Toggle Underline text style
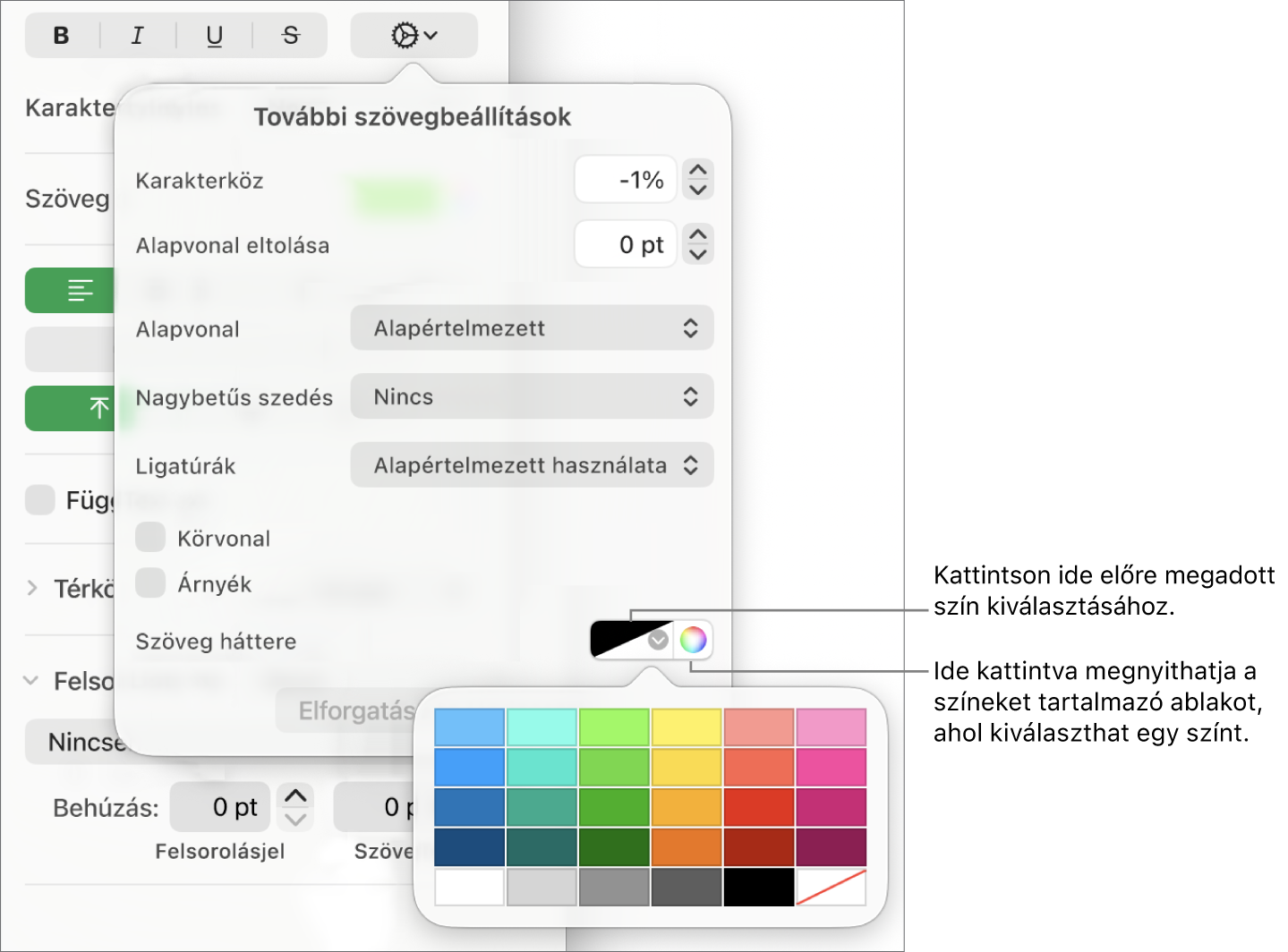1288x952 pixels. pyautogui.click(x=214, y=36)
